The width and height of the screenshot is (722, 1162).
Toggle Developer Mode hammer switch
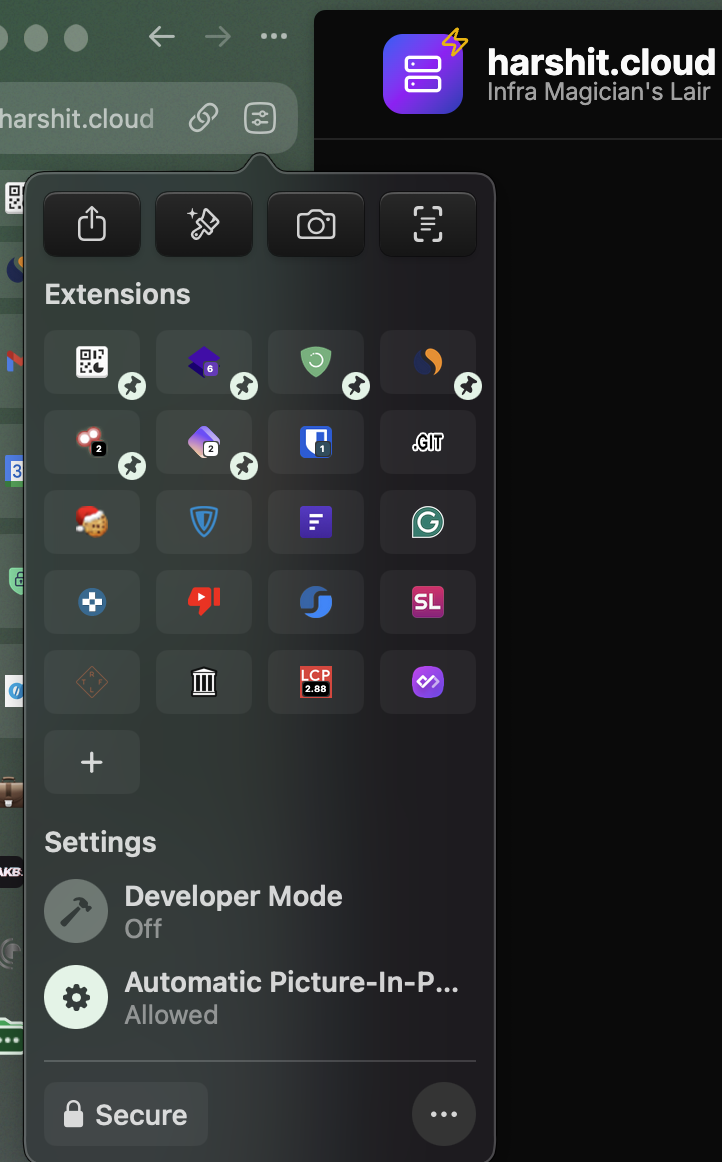(x=76, y=911)
